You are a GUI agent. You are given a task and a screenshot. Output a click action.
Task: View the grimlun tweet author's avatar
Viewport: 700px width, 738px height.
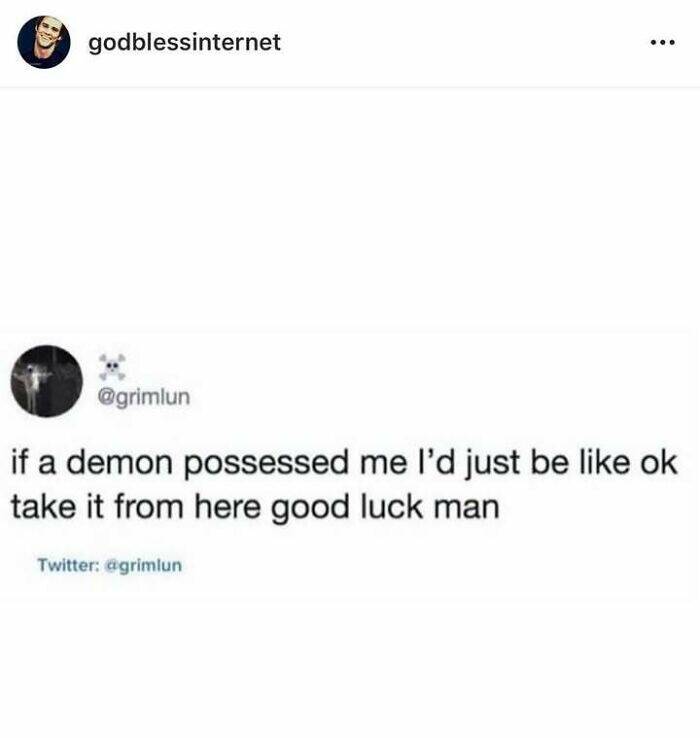point(47,381)
